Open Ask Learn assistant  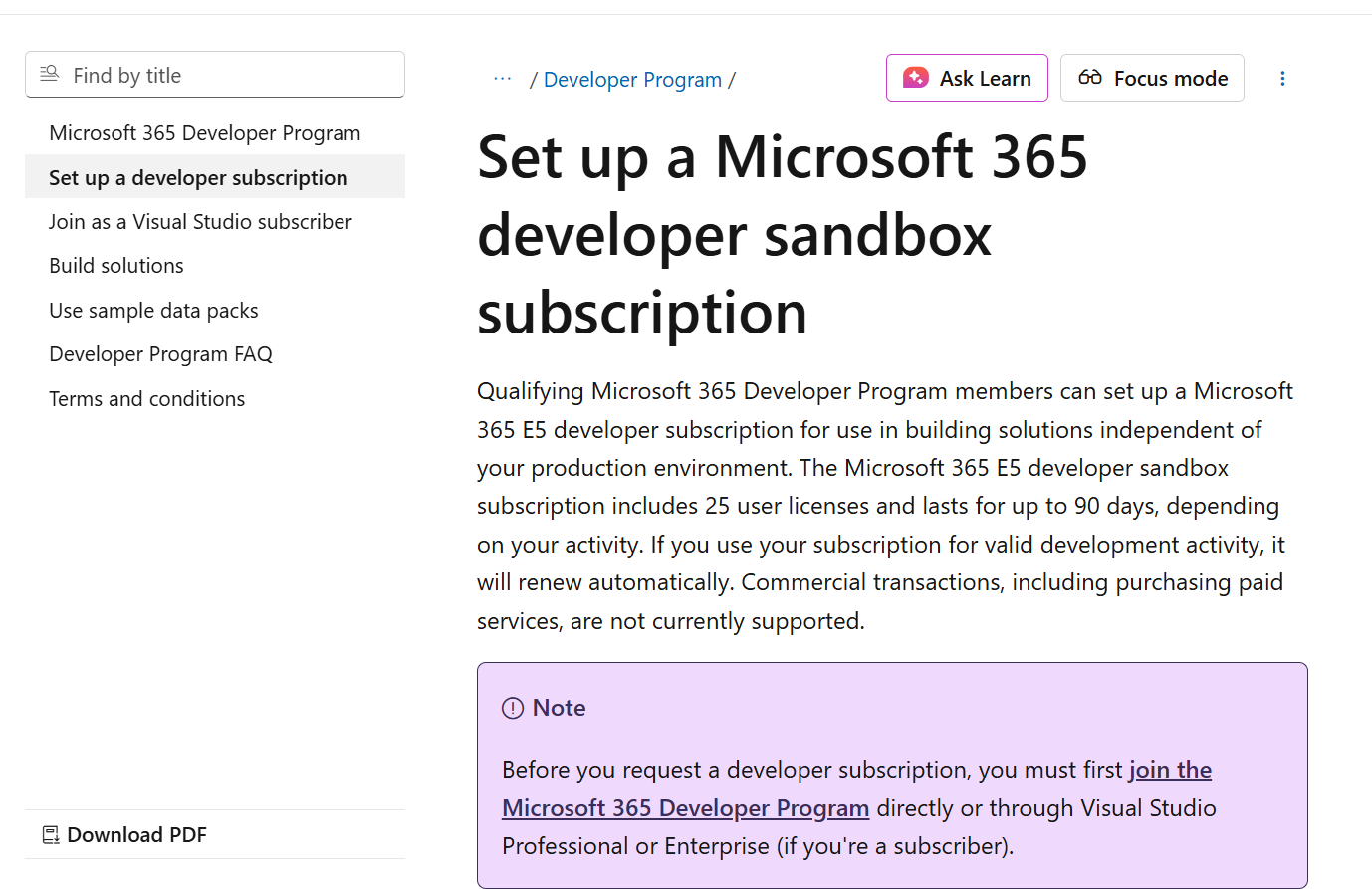tap(967, 78)
